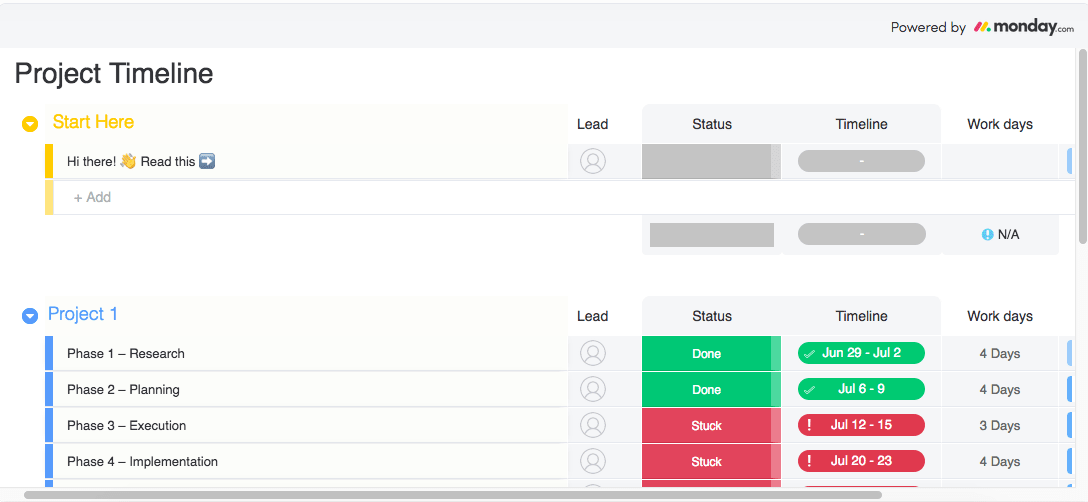Image resolution: width=1088 pixels, height=502 pixels.
Task: Click the horizontal scrollbar thumb
Action: 452,495
